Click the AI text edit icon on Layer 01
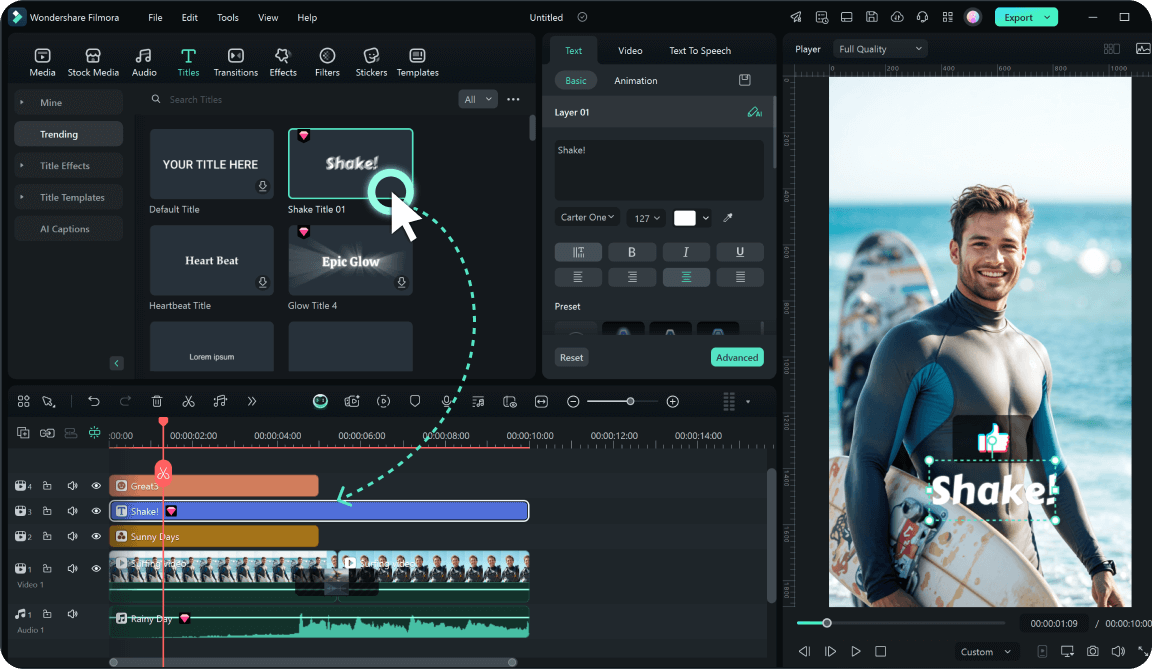The height and width of the screenshot is (669, 1152). (x=755, y=112)
